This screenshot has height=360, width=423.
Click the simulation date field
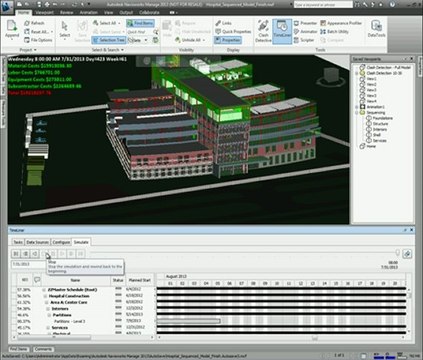28,264
